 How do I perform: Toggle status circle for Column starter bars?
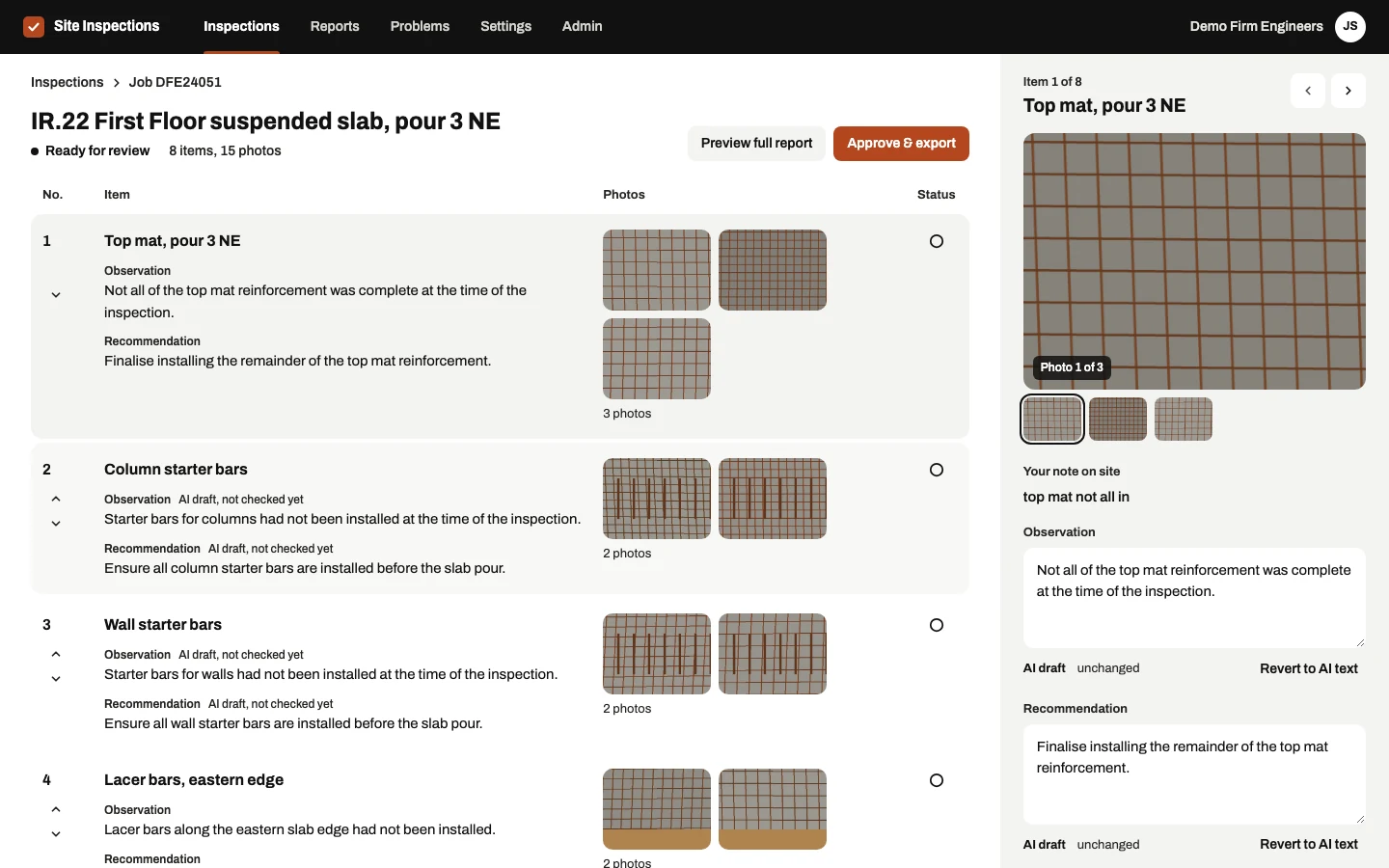pyautogui.click(x=937, y=470)
